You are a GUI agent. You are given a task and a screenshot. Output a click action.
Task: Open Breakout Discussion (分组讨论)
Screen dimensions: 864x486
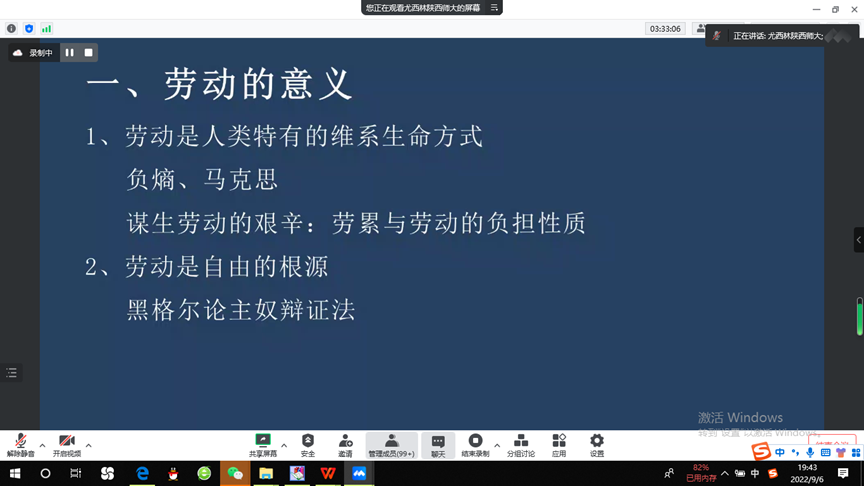(x=521, y=445)
